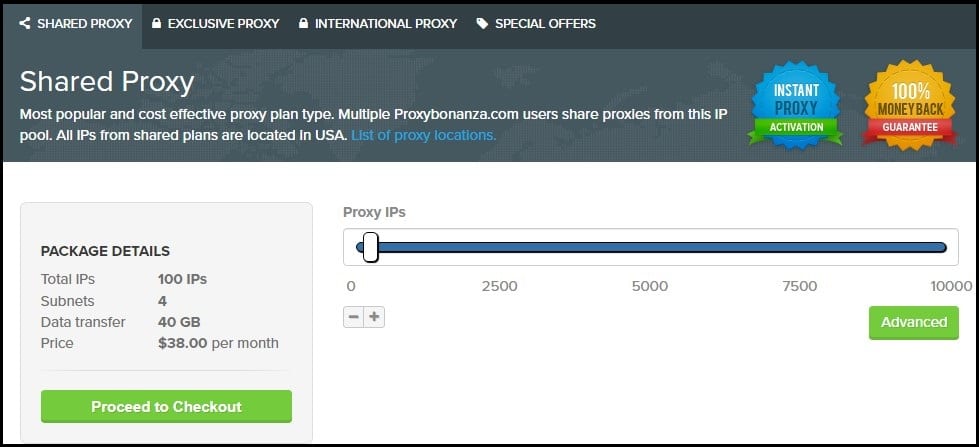The height and width of the screenshot is (447, 979).
Task: Click the share icon beside Shared Proxy
Action: click(x=25, y=23)
